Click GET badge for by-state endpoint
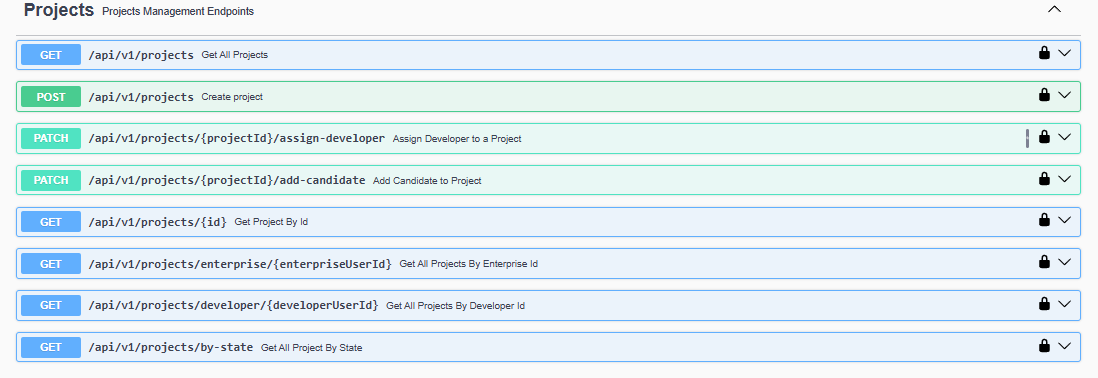The width and height of the screenshot is (1098, 378). click(51, 347)
